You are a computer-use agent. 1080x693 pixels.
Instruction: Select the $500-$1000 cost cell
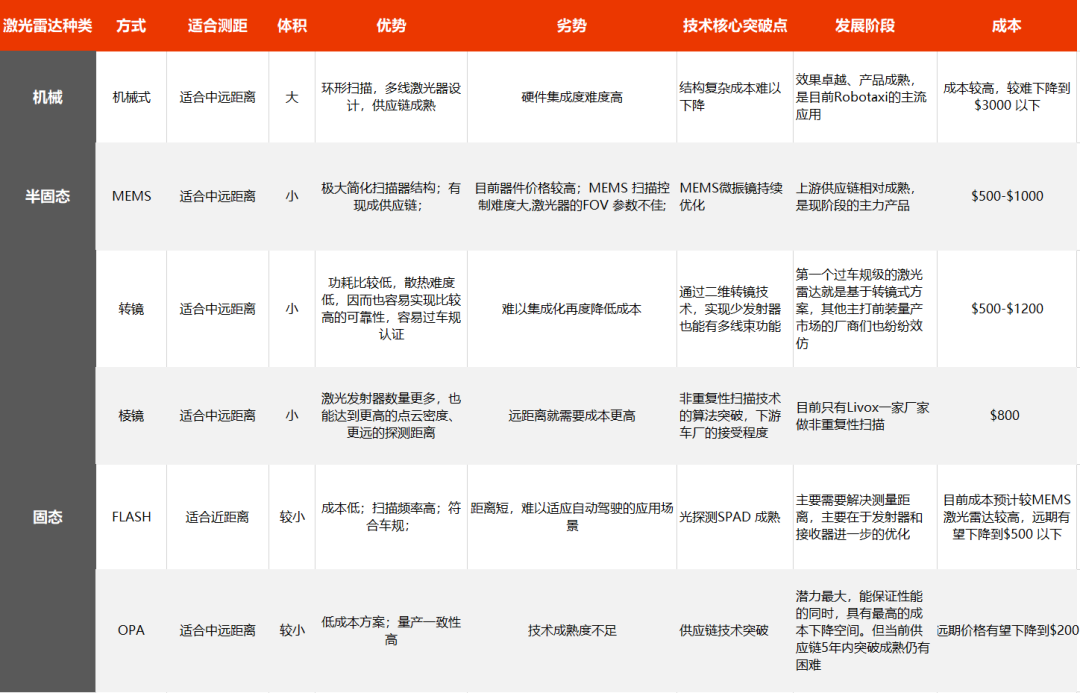[1006, 196]
